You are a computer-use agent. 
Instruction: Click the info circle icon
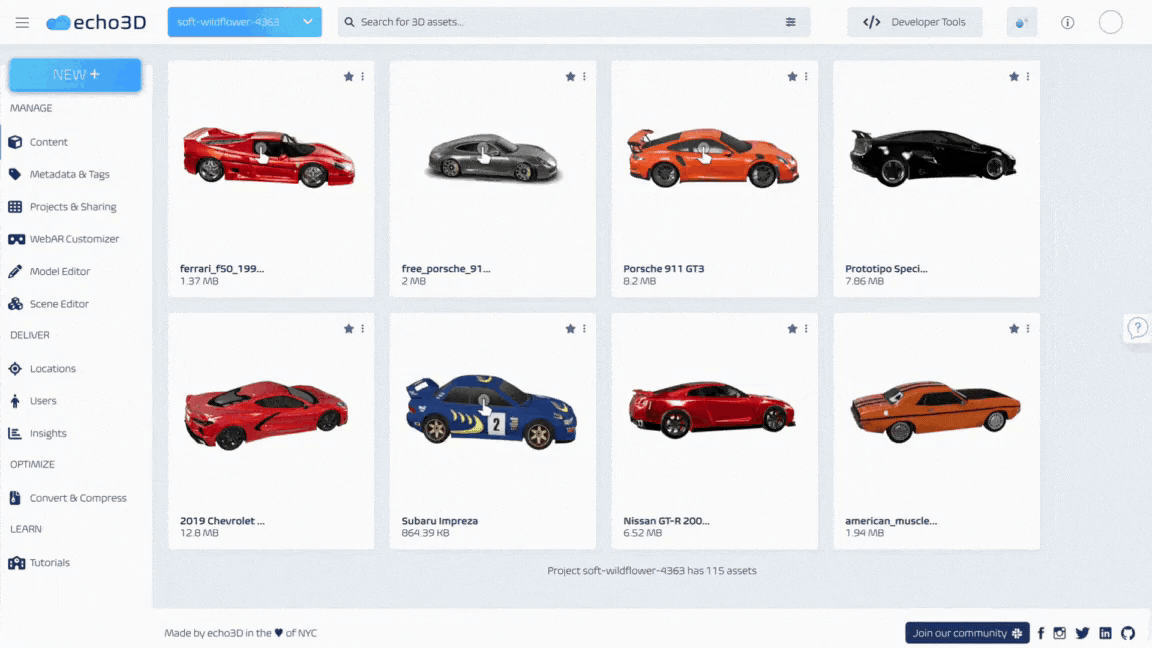(x=1068, y=22)
